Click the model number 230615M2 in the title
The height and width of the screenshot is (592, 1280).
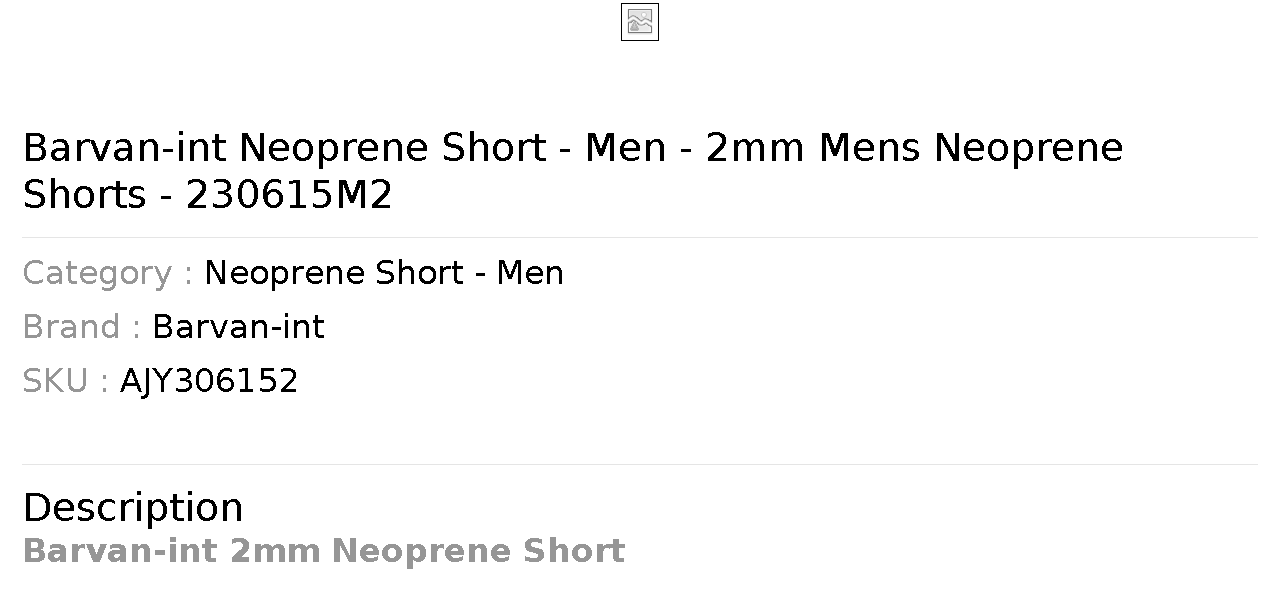289,195
